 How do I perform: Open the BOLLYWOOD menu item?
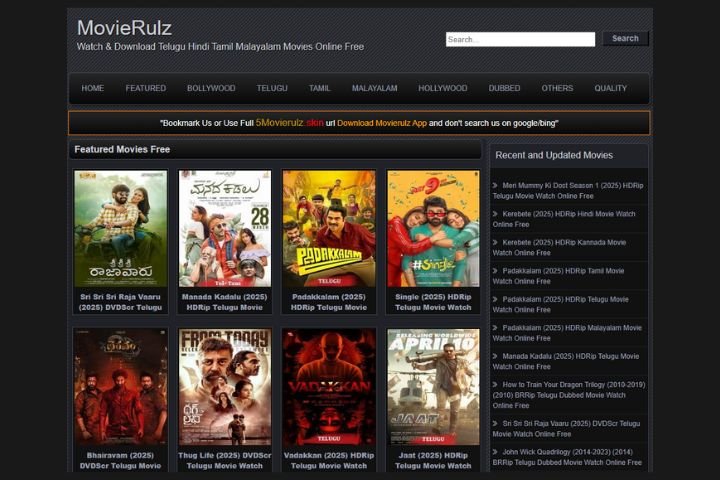click(x=211, y=88)
